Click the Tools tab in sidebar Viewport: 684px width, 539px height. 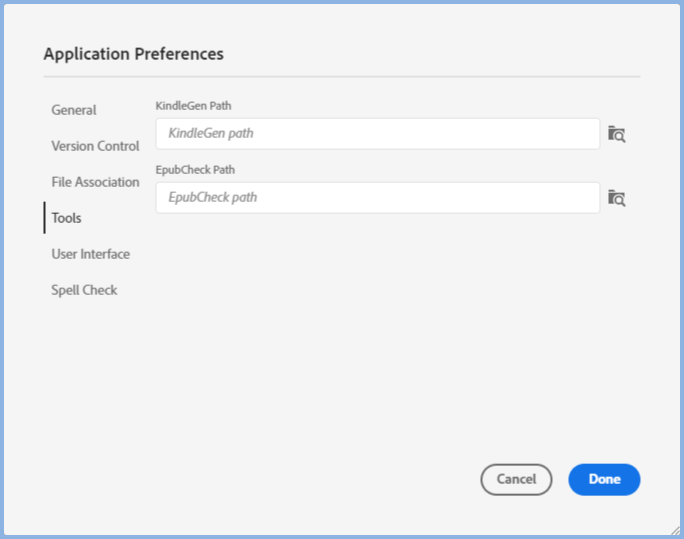pyautogui.click(x=67, y=218)
